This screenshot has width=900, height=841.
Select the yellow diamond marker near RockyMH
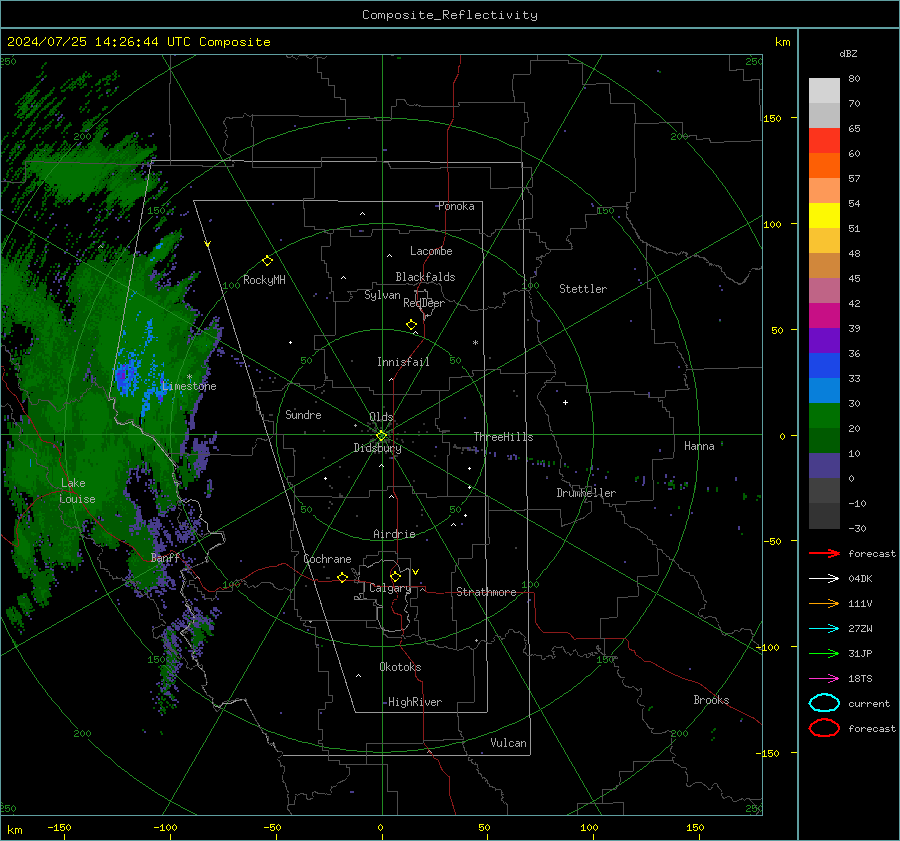coord(267,261)
